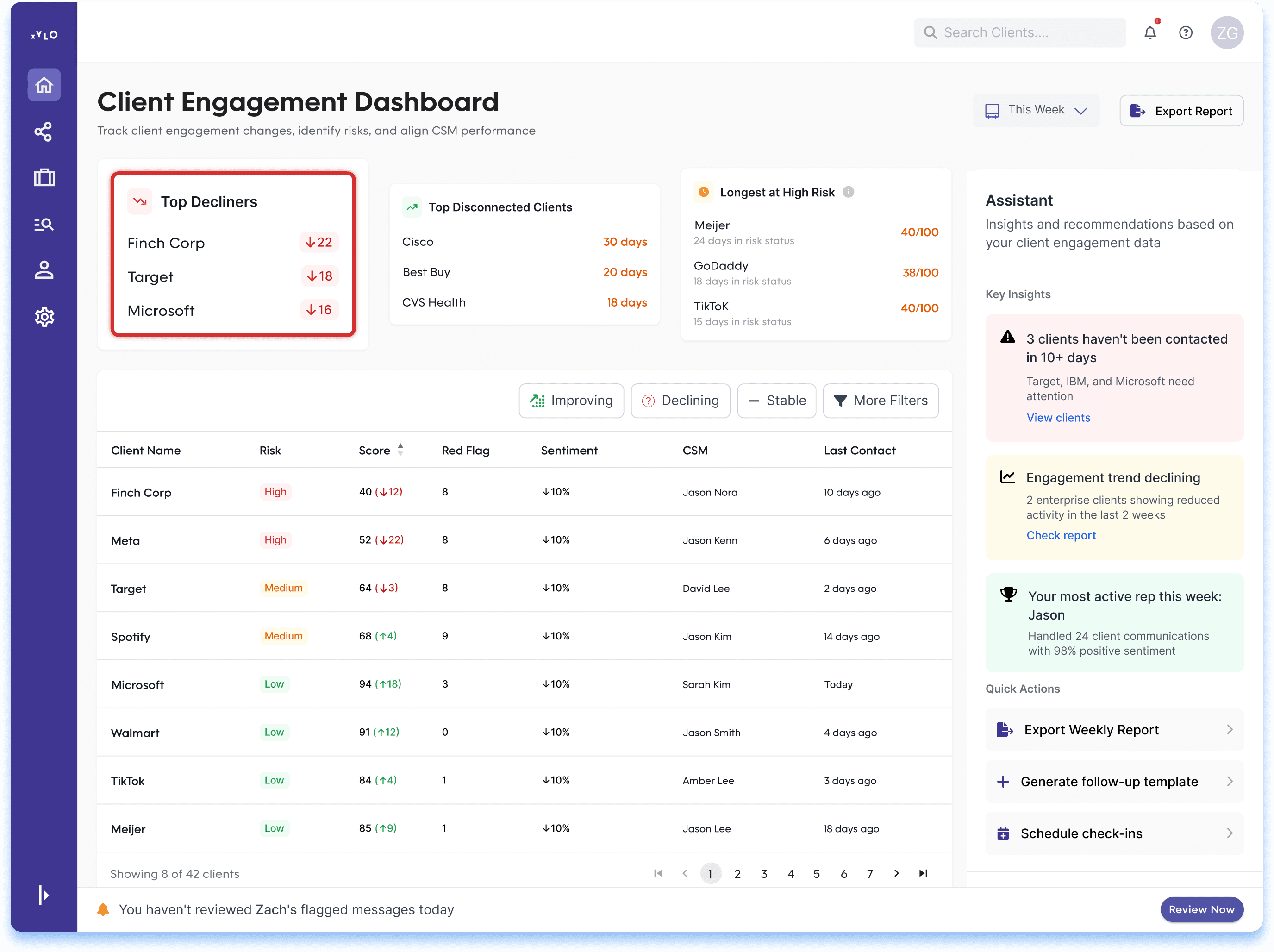1274x952 pixels.
Task: Open the search list sidebar icon
Action: pyautogui.click(x=44, y=224)
